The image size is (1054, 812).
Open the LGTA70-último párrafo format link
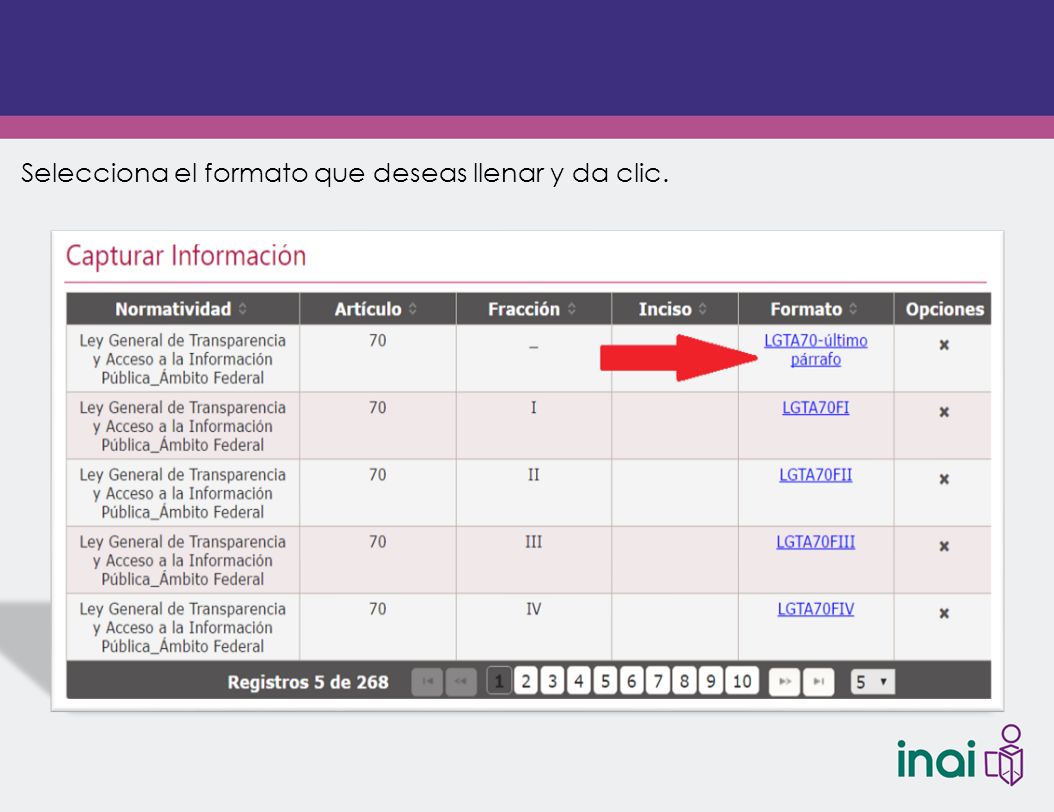click(x=815, y=350)
